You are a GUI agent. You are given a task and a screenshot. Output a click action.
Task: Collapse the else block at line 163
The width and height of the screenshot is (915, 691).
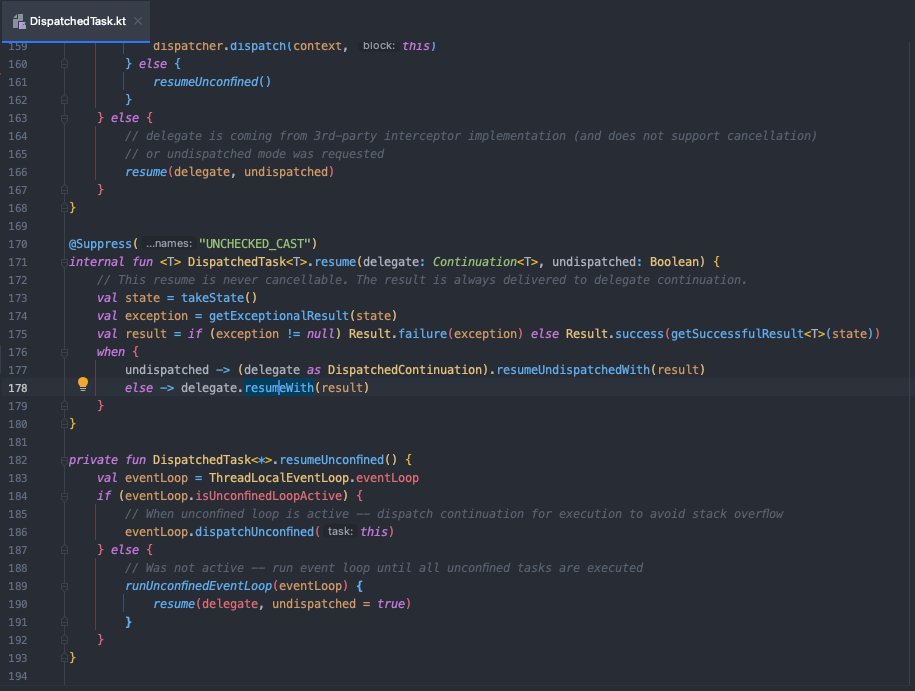pos(64,118)
